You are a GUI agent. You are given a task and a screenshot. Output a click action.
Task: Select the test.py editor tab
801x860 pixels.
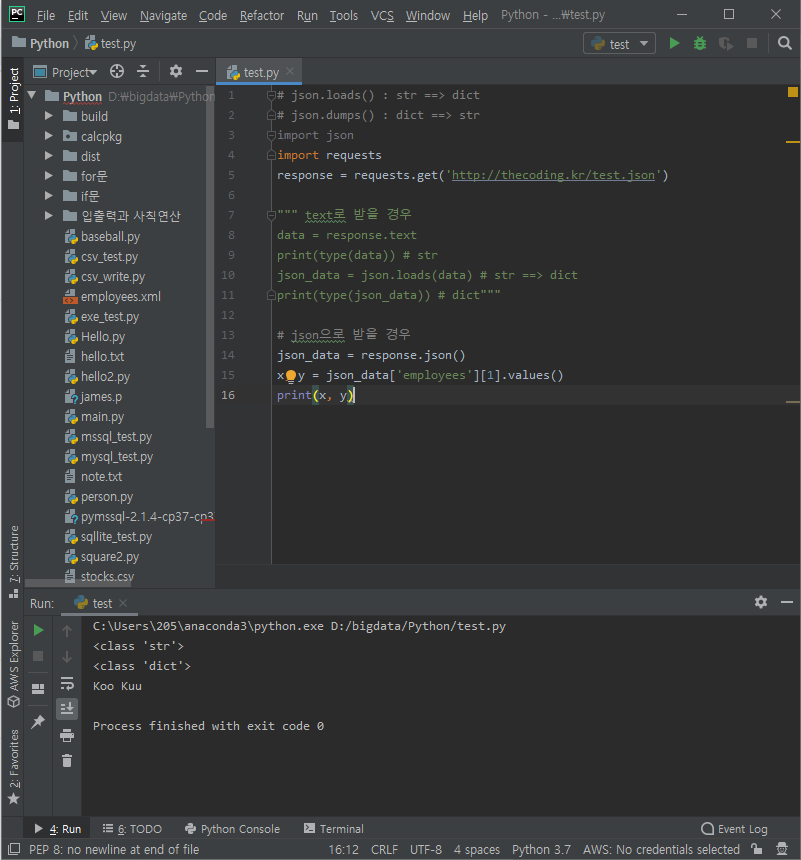[x=261, y=72]
